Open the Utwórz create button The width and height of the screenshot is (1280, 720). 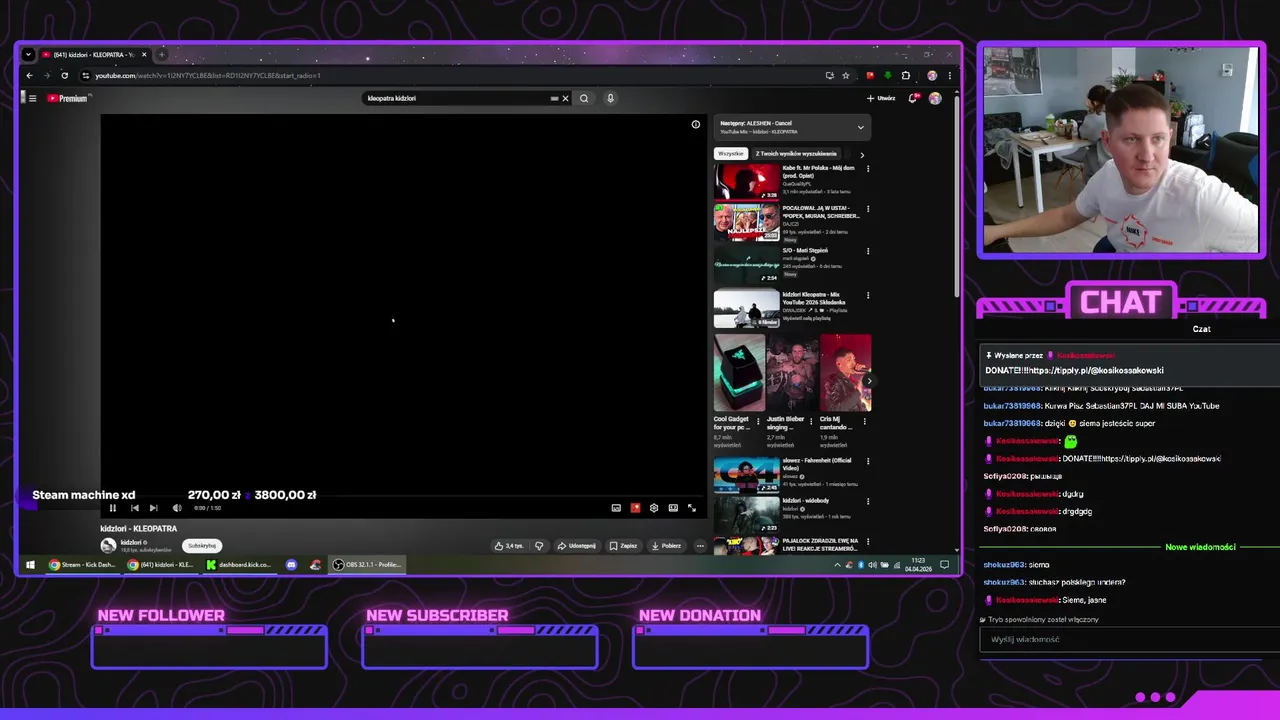click(881, 98)
